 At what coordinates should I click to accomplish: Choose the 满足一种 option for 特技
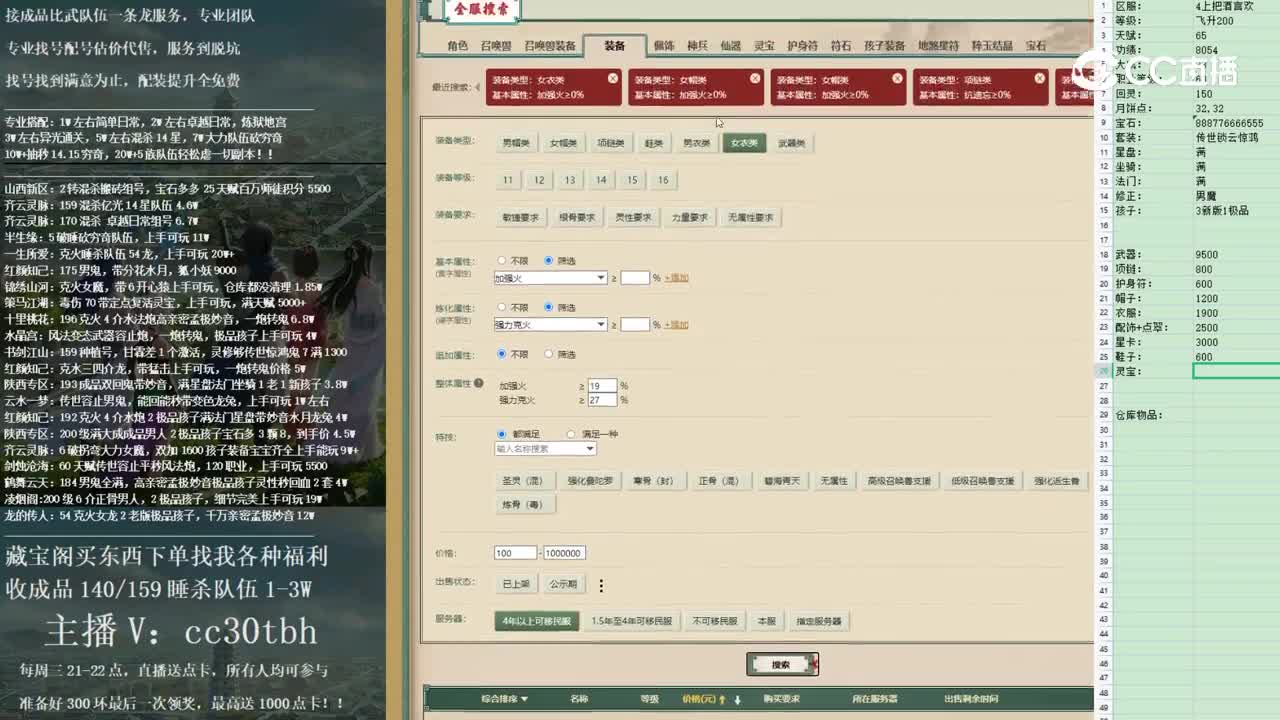[x=571, y=434]
